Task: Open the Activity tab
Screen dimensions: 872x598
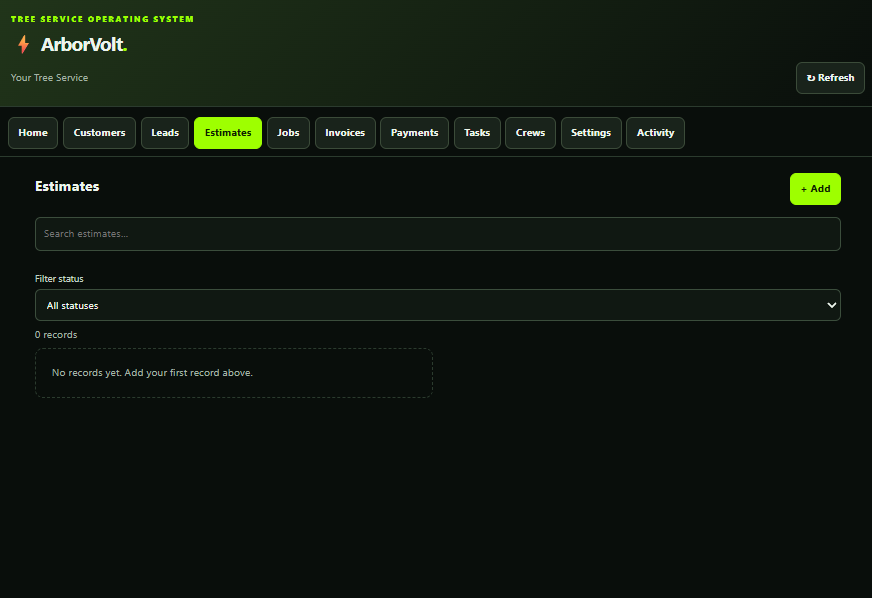Action: [656, 133]
